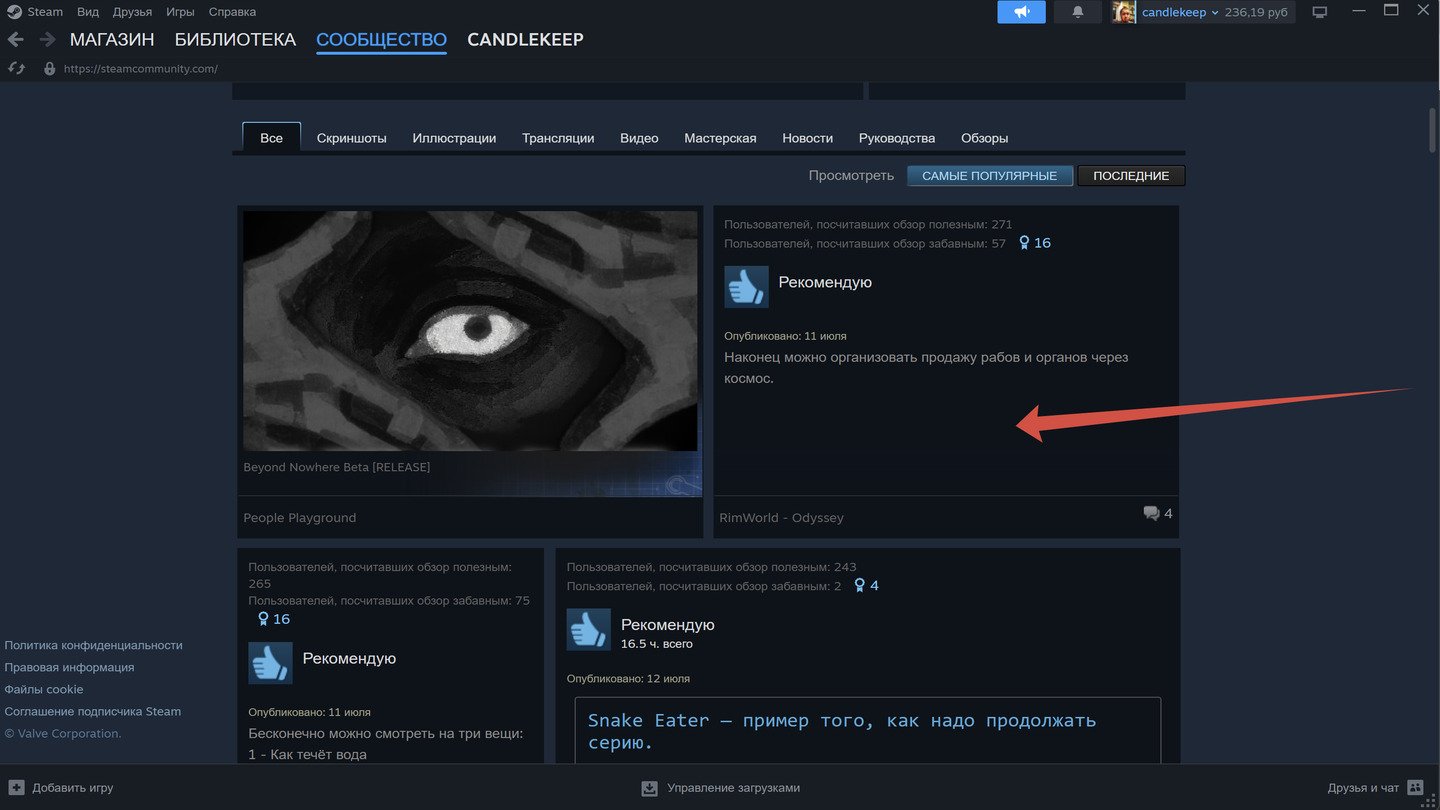Viewport: 1440px width, 810px height.
Task: Open Соглашение подписчика Steam link
Action: (x=93, y=711)
